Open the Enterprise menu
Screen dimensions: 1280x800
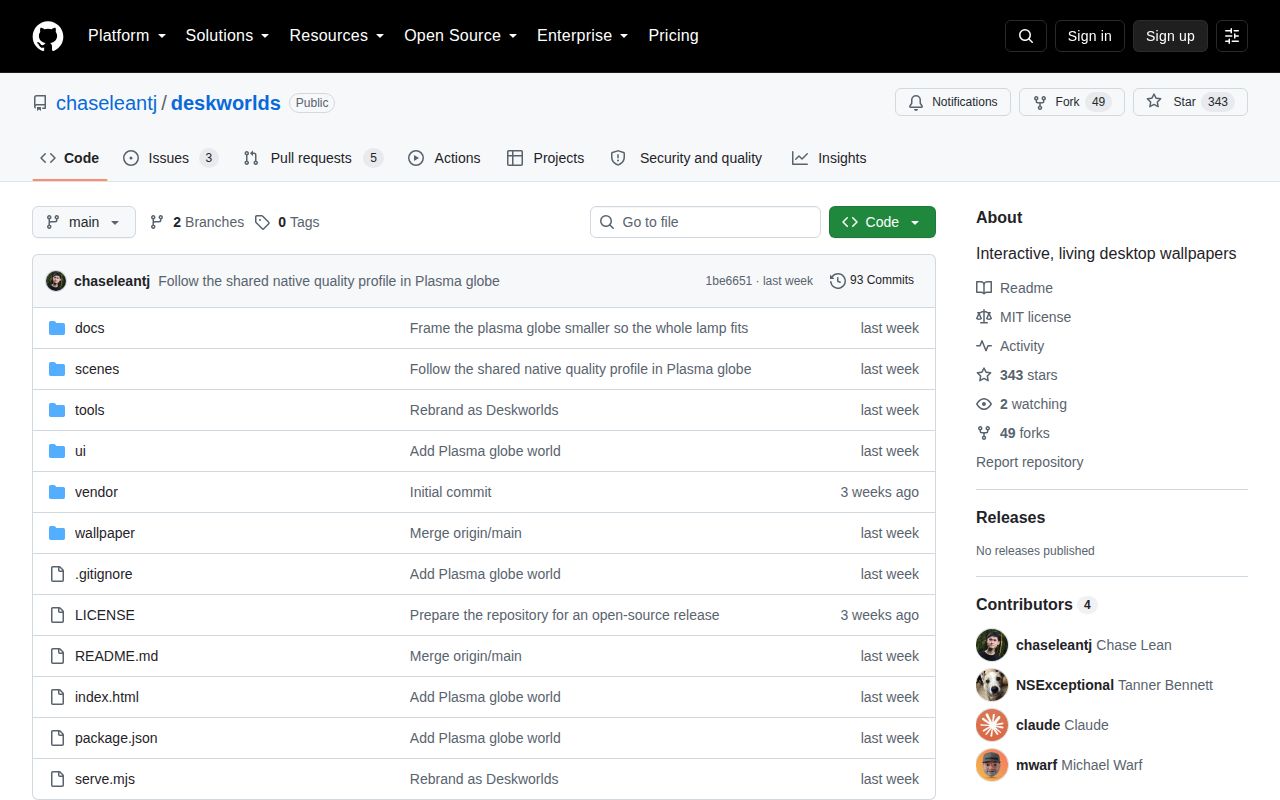[x=583, y=36]
